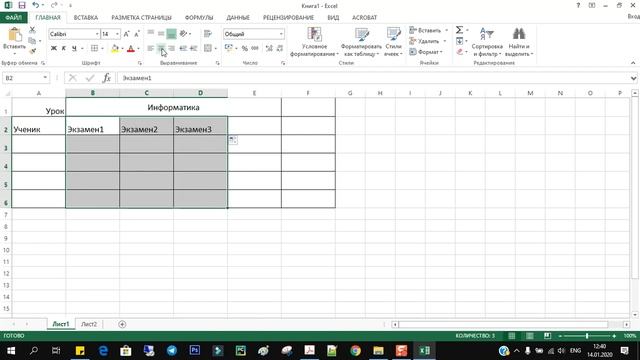
Task: Click Merge and Center icon
Action: point(208,48)
